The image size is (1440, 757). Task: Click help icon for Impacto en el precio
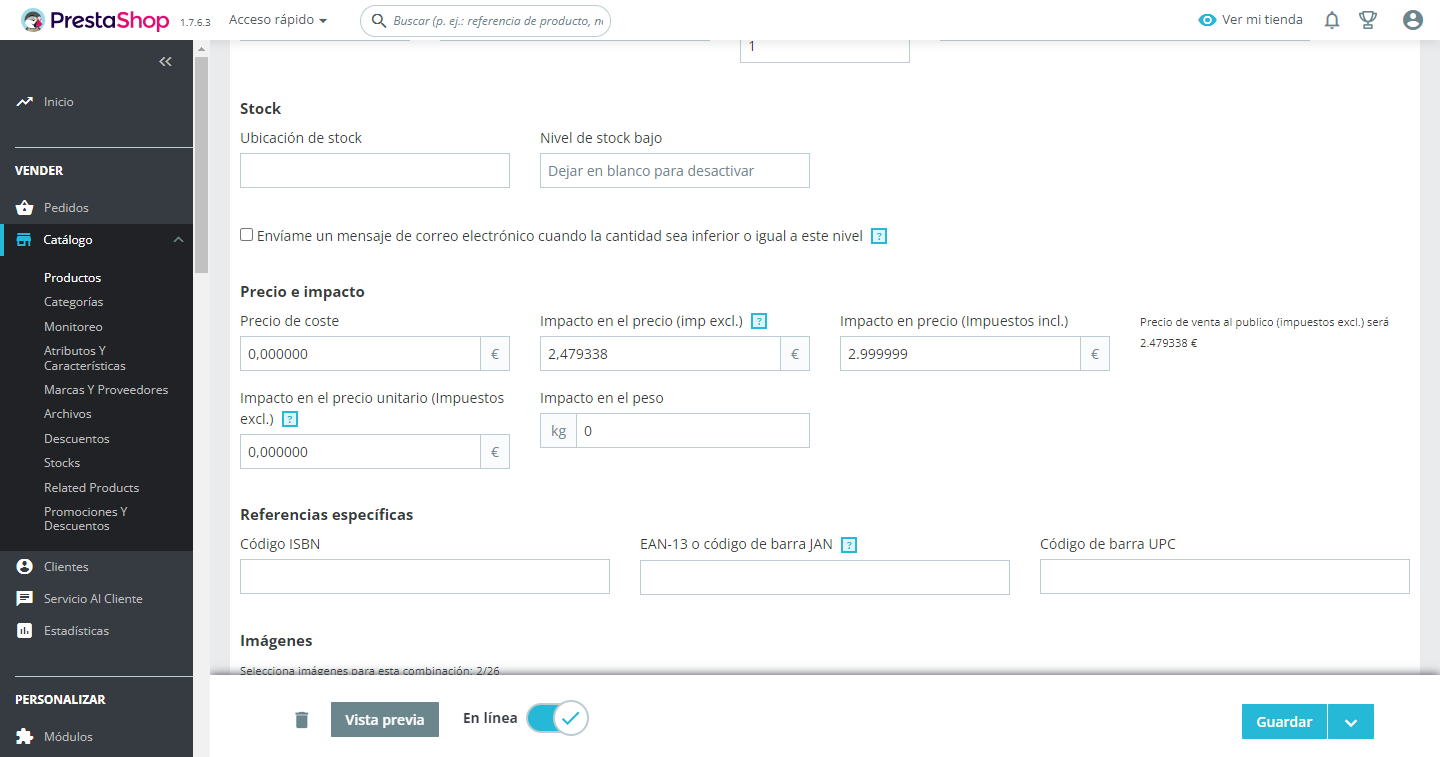coord(759,321)
